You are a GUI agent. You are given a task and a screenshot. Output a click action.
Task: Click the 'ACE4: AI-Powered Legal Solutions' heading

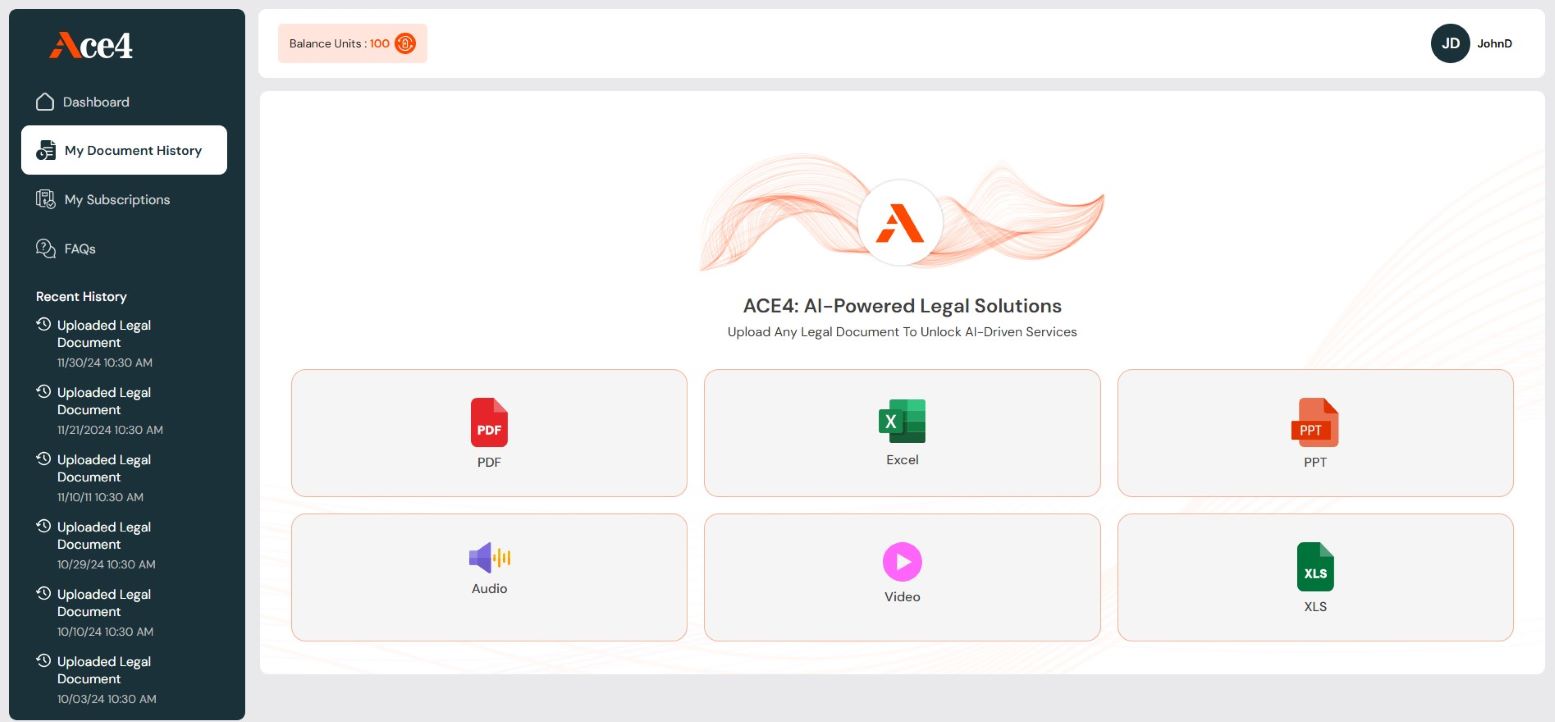click(x=902, y=306)
